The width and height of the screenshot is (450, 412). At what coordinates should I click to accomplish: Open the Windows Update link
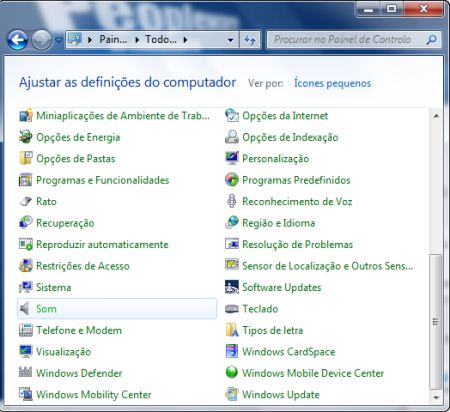(x=281, y=394)
